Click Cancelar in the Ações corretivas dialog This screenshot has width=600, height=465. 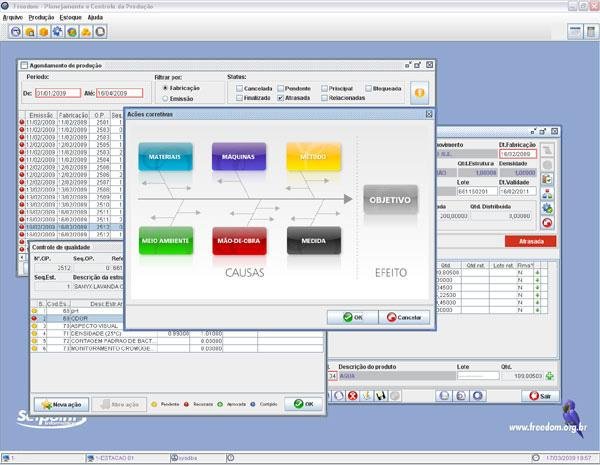(x=404, y=317)
